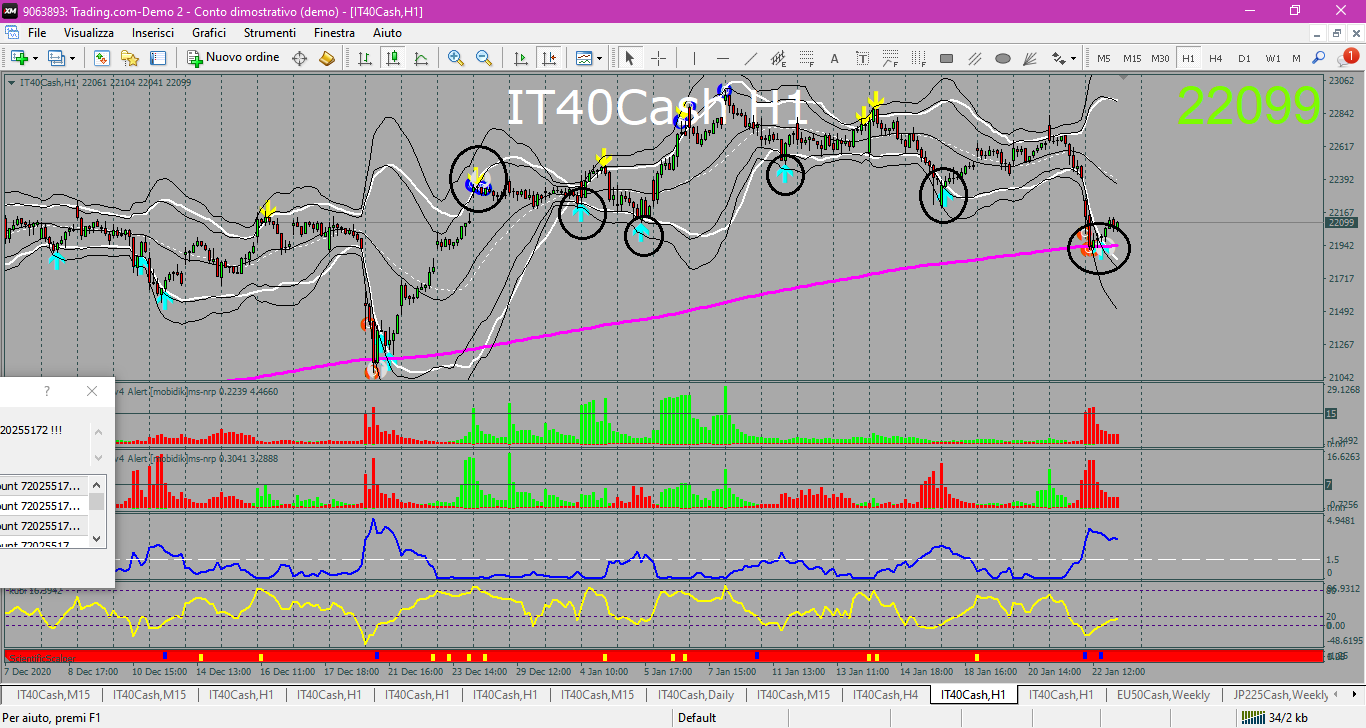The height and width of the screenshot is (728, 1366).
Task: Select the trendline tool
Action: tap(750, 58)
